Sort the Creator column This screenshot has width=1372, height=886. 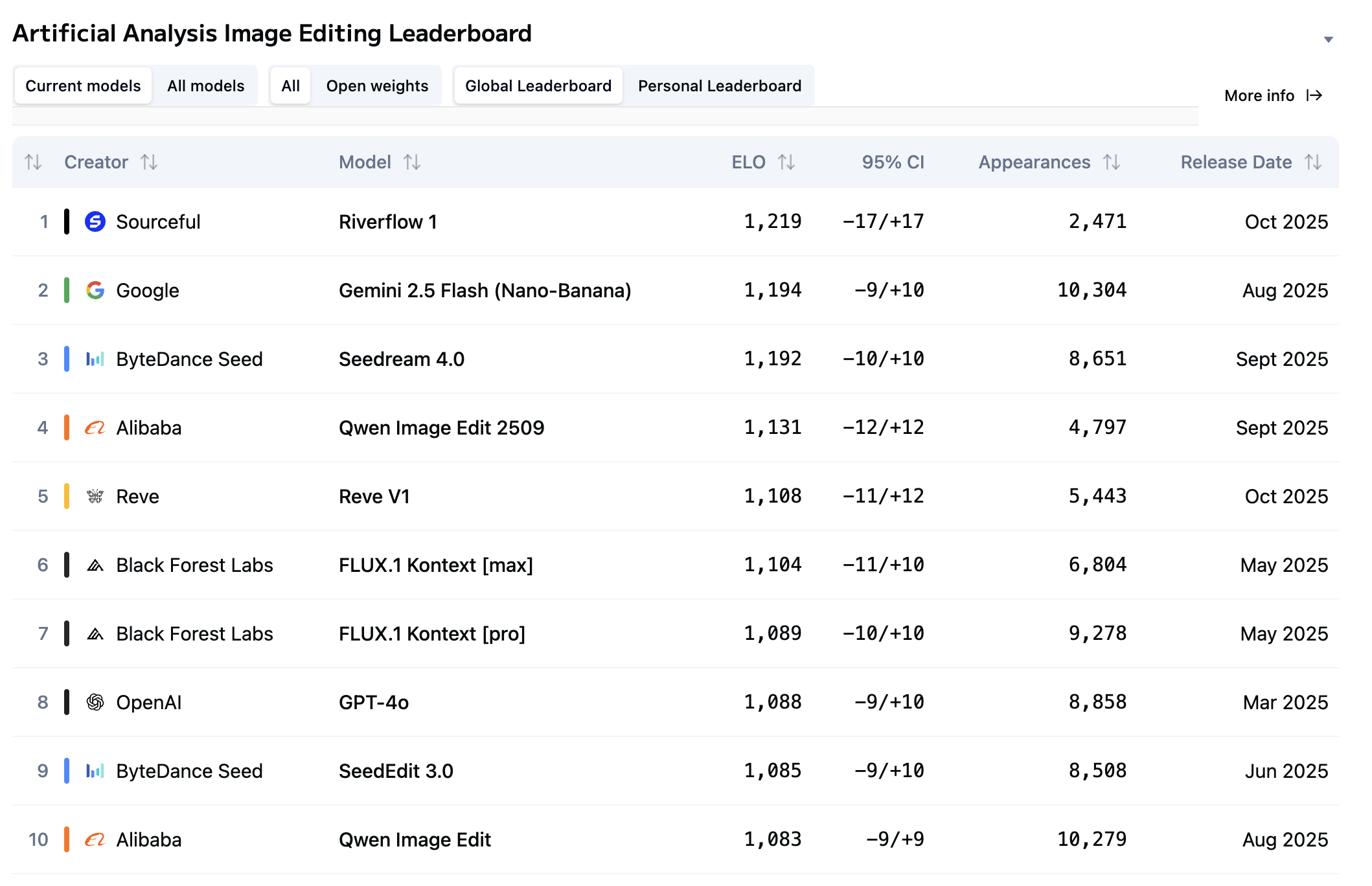pos(149,162)
